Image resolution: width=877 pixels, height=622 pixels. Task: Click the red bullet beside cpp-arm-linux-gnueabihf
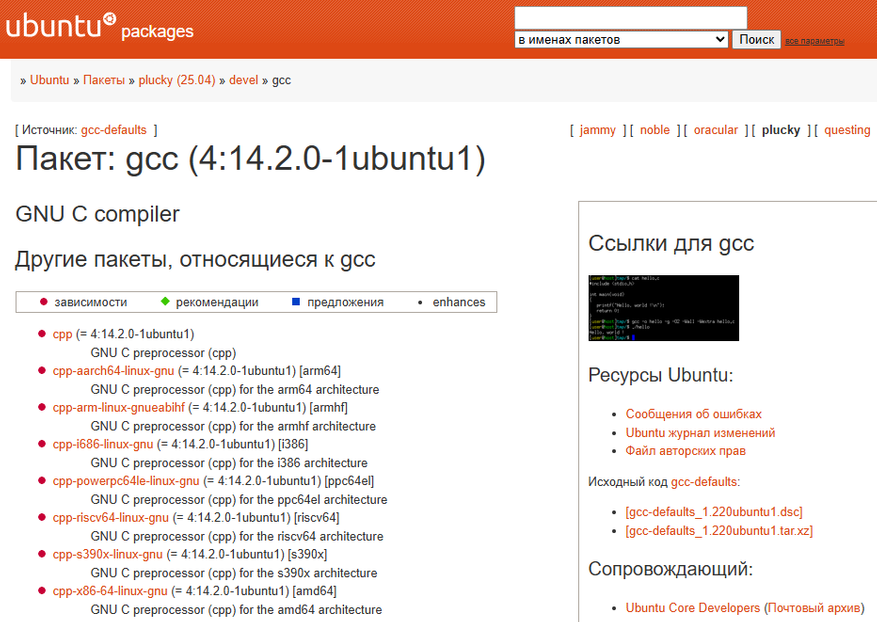pos(41,407)
